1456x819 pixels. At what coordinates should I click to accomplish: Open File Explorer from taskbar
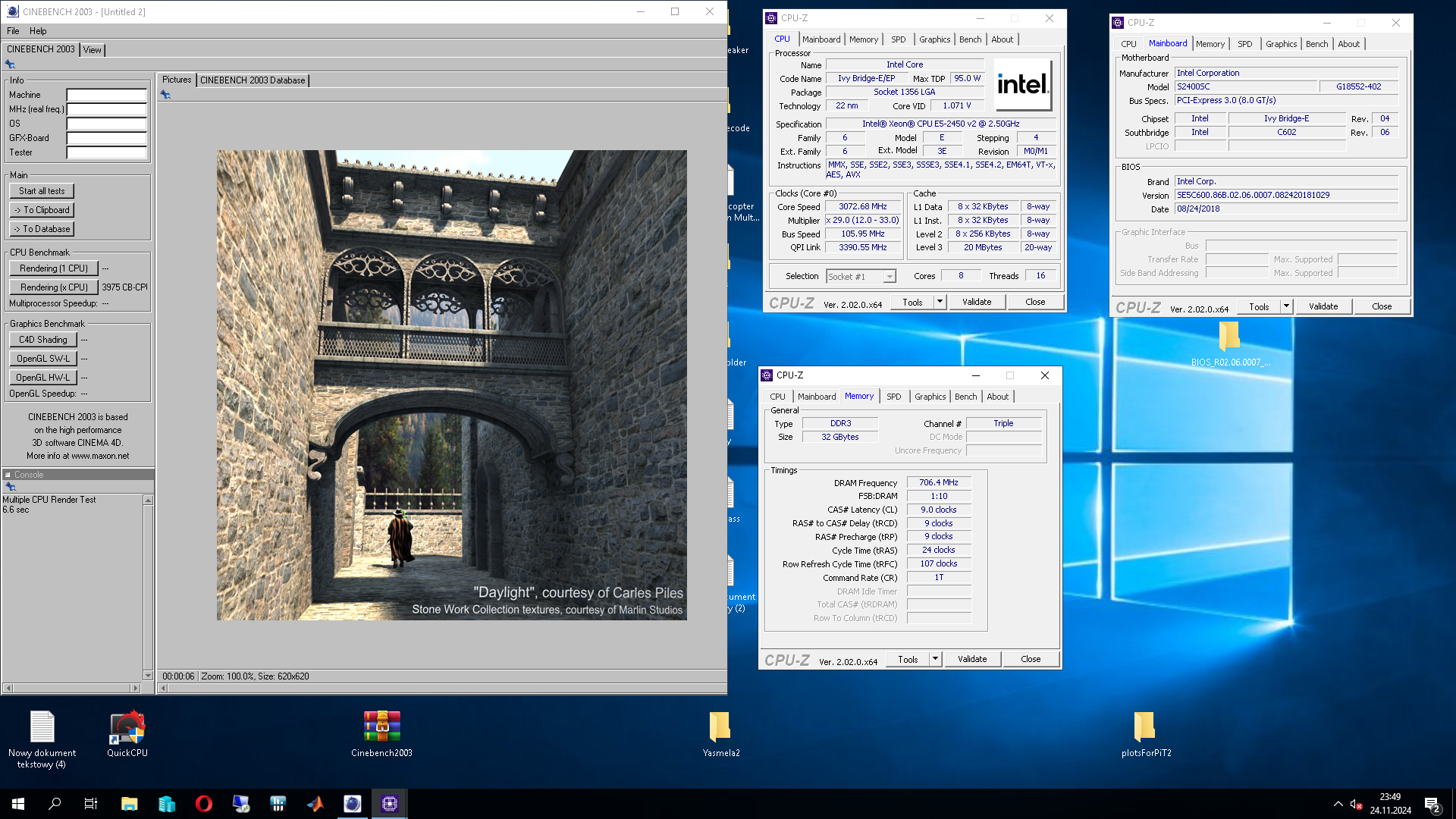click(x=129, y=804)
